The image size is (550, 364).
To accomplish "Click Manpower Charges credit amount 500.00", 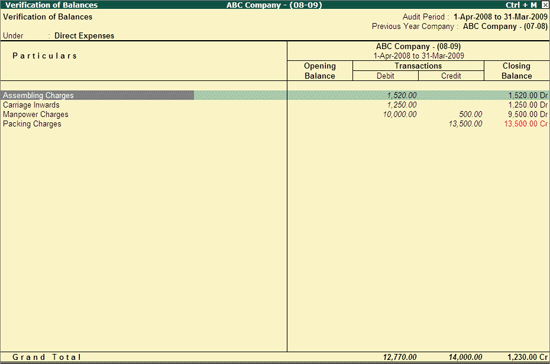I will [x=470, y=114].
